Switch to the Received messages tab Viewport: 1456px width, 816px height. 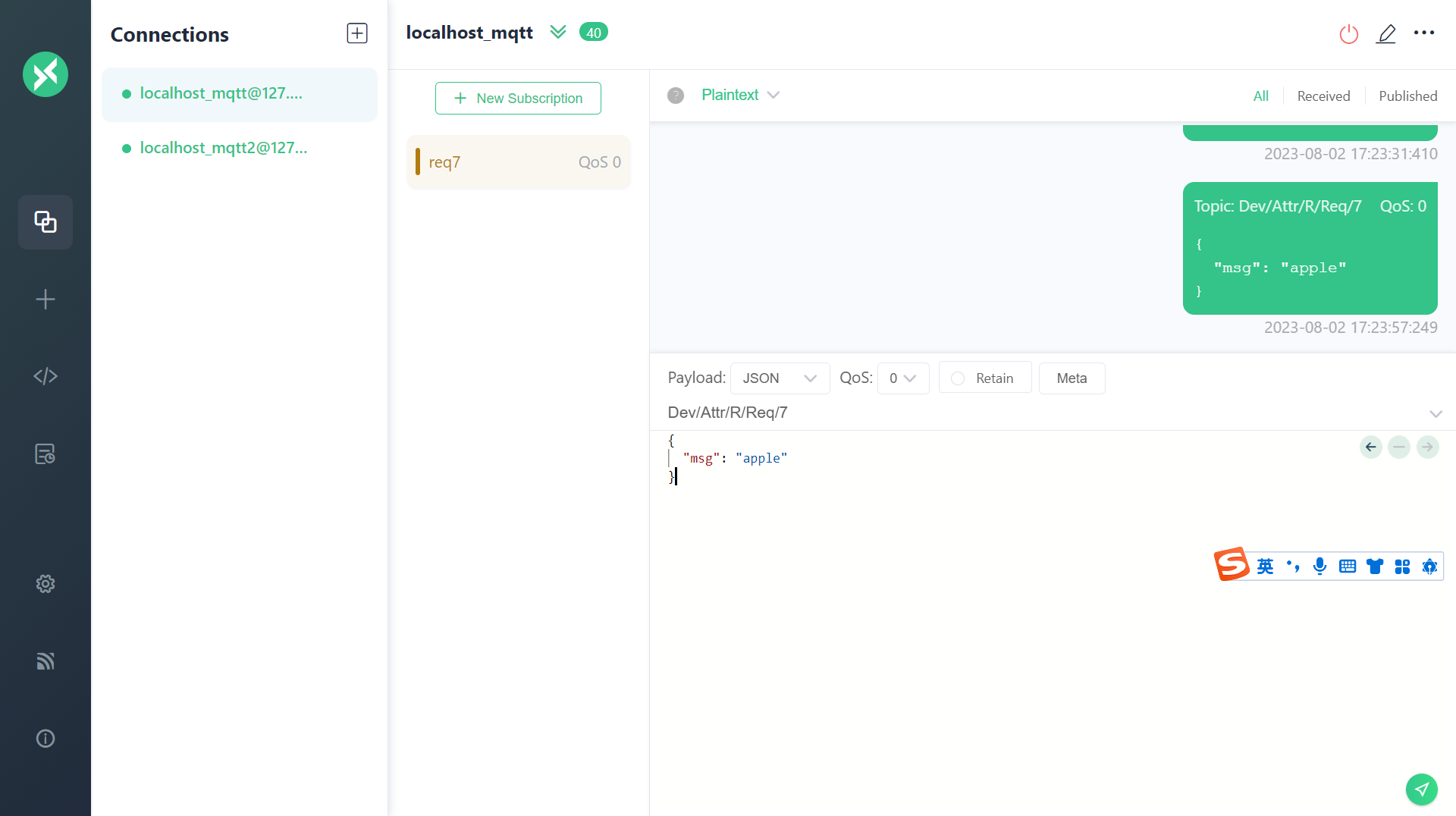(1323, 96)
